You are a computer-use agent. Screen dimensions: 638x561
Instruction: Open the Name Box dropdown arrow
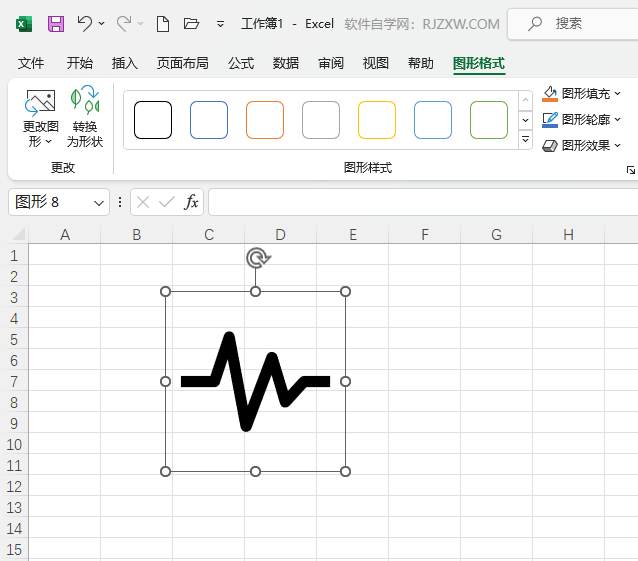99,203
